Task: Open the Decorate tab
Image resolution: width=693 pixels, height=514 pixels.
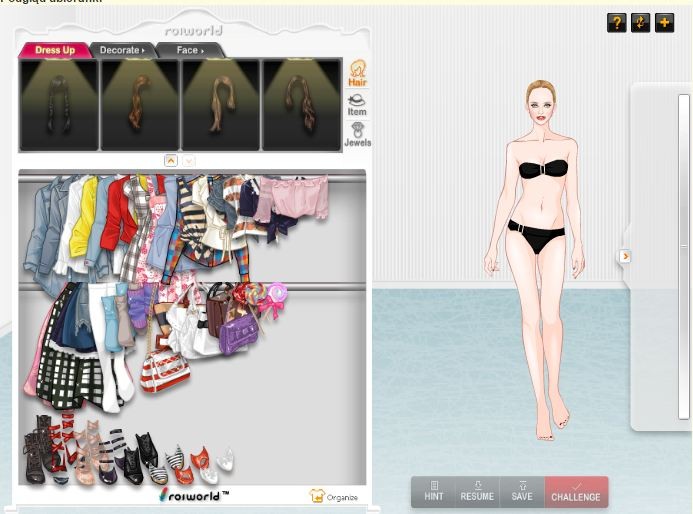Action: coord(121,50)
